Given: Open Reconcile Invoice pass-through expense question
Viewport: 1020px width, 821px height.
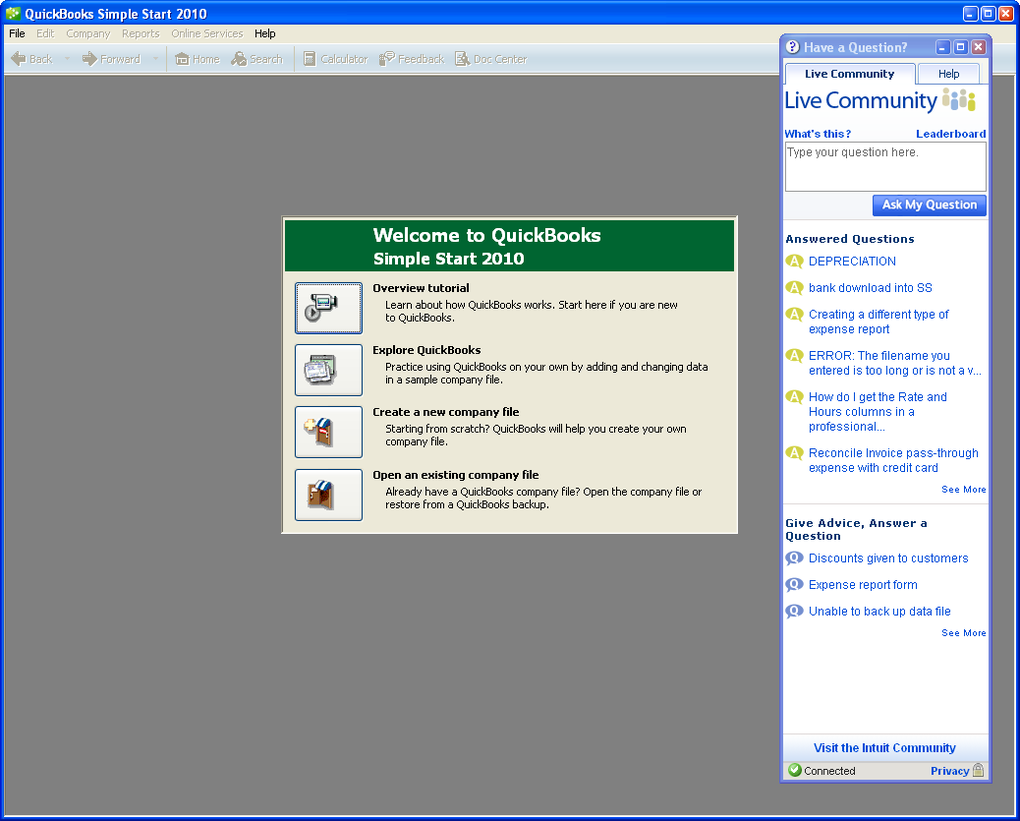Looking at the screenshot, I should pyautogui.click(x=894, y=461).
